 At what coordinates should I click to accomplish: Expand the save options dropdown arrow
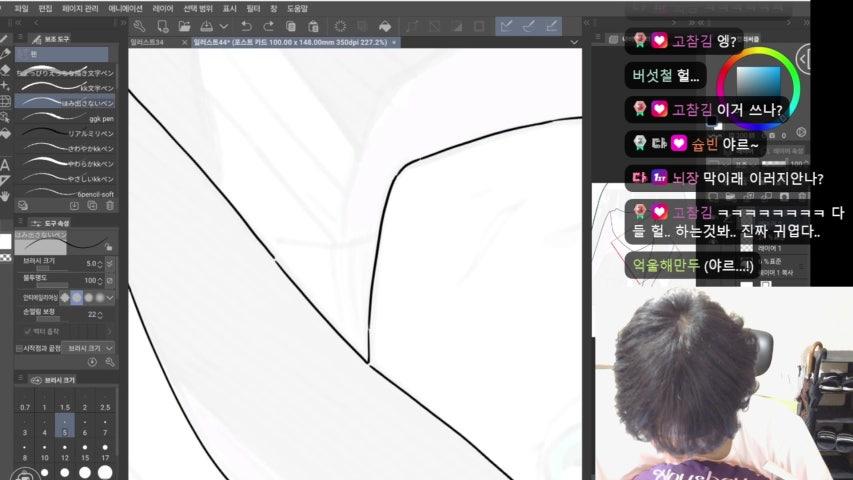click(x=224, y=26)
